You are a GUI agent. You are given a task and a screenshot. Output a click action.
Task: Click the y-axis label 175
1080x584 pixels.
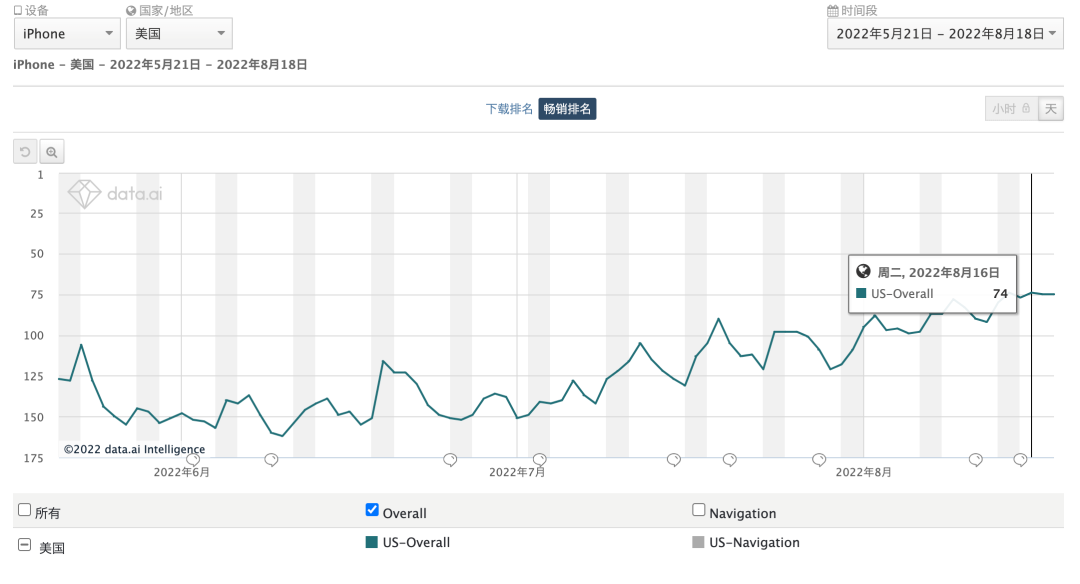[x=34, y=458]
